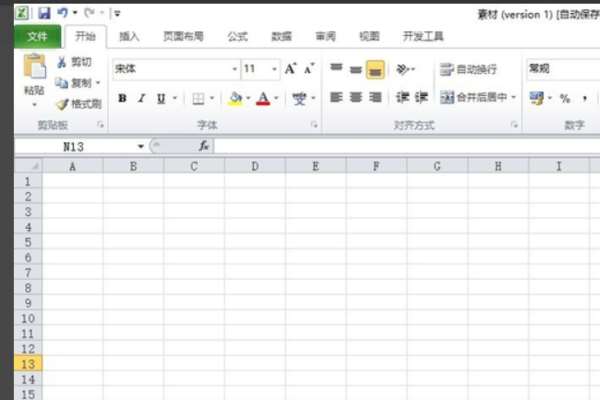Toggle Italic formatting

142,98
